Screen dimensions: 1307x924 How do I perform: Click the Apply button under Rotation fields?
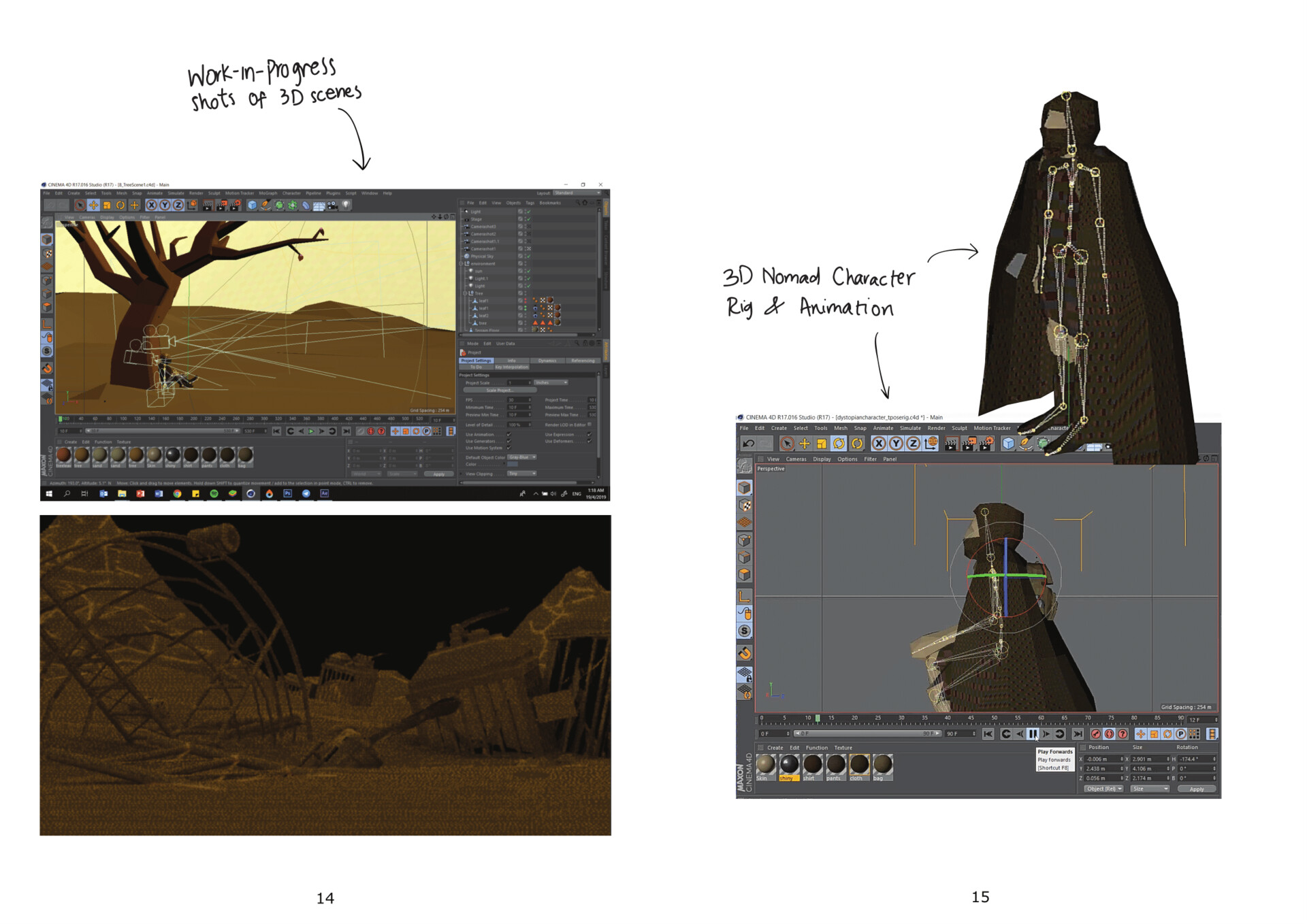[1197, 789]
